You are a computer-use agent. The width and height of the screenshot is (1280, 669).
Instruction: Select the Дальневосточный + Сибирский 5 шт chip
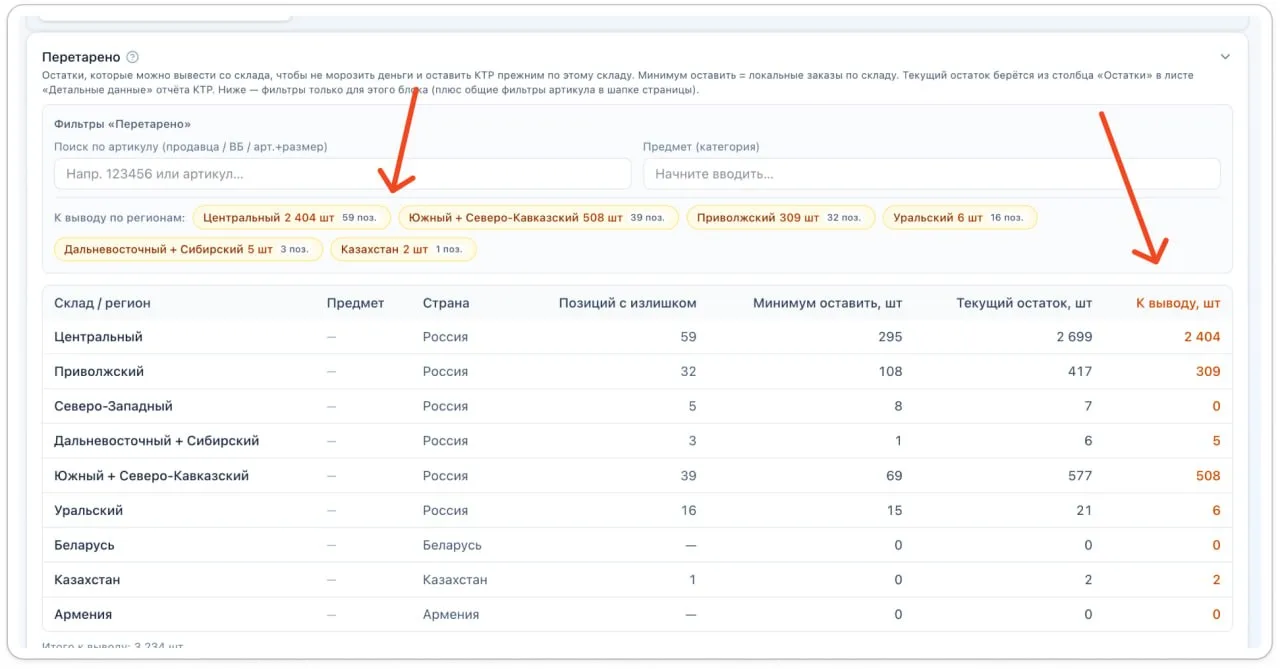click(188, 249)
